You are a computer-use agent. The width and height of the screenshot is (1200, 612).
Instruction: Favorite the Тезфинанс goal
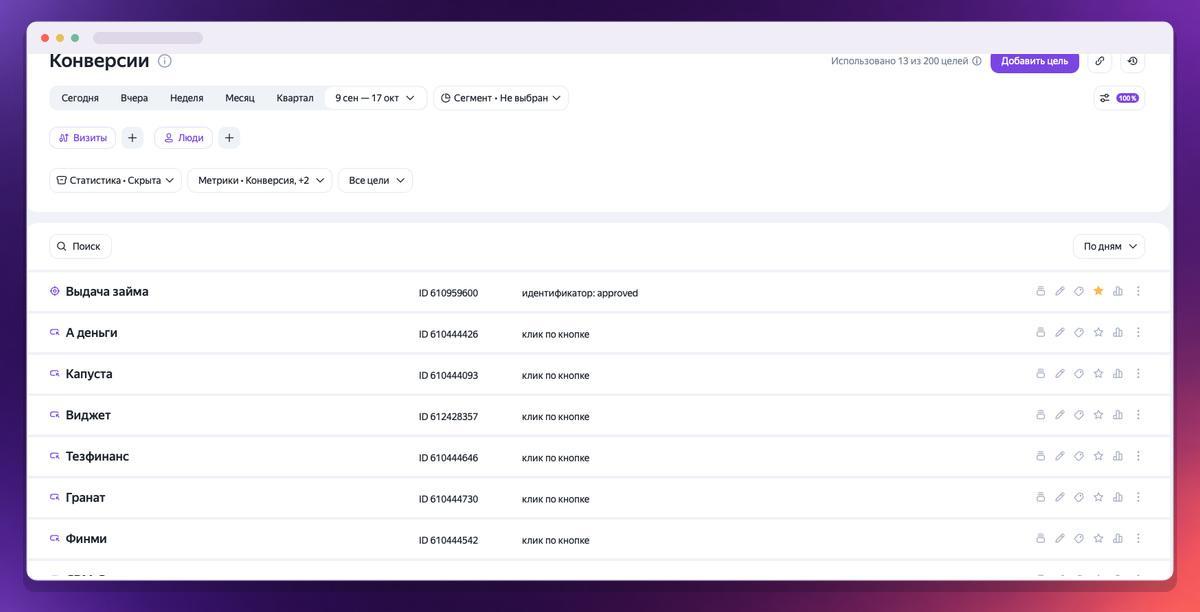point(1098,456)
